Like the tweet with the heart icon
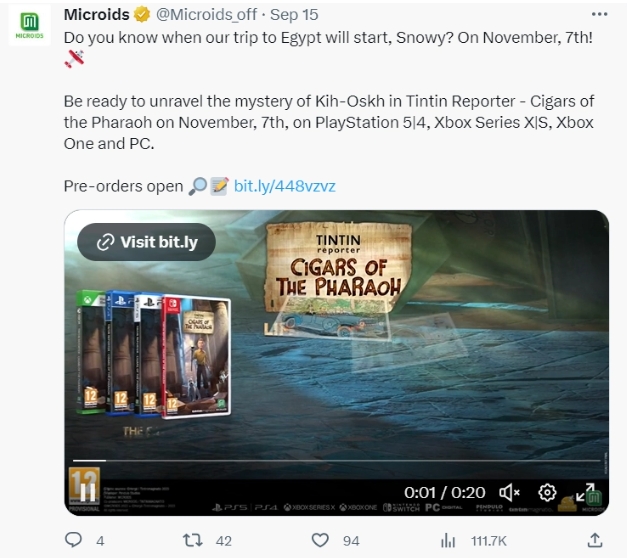Viewport: 627px width, 558px height. [x=320, y=540]
